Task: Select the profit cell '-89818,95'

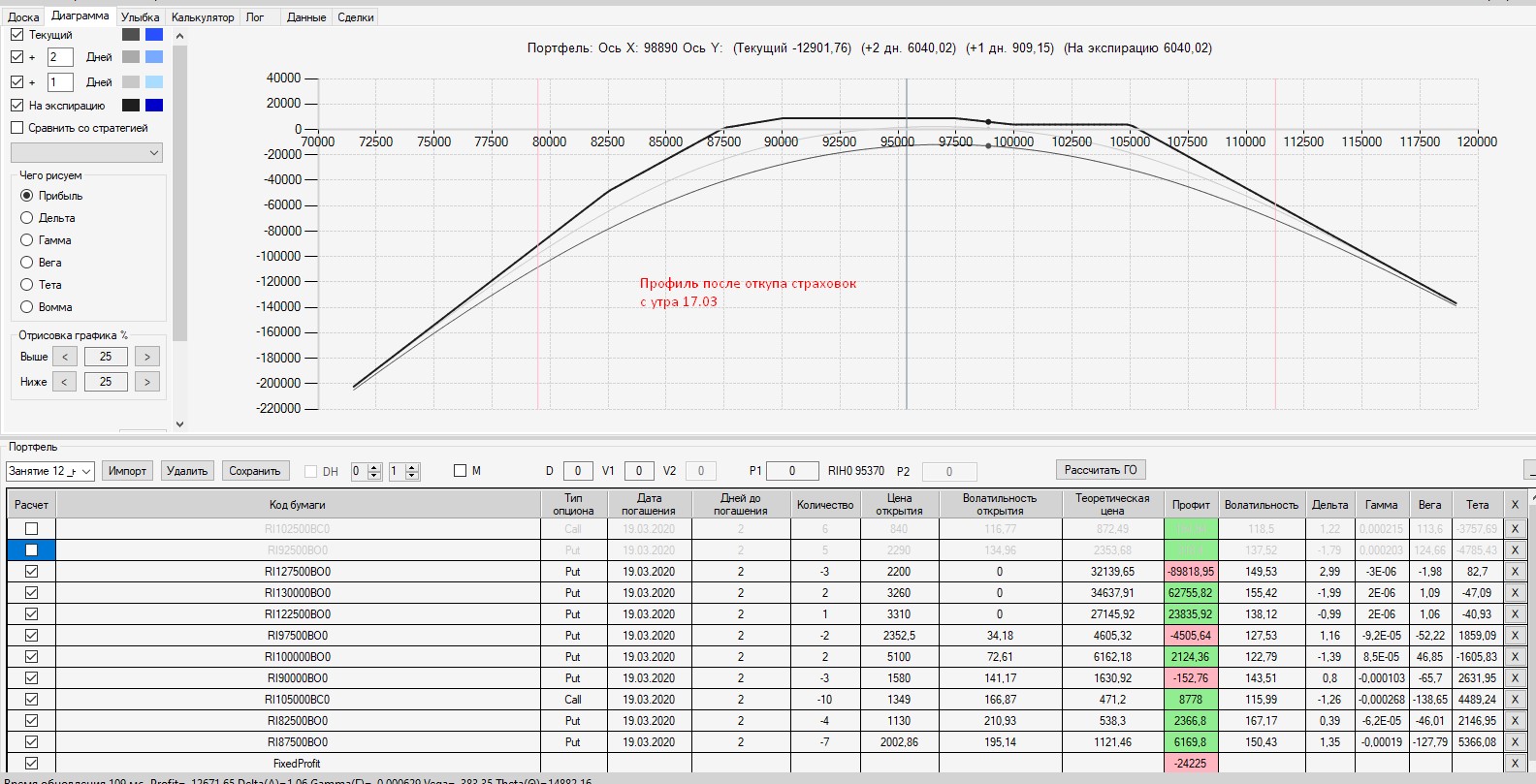Action: [x=1191, y=572]
